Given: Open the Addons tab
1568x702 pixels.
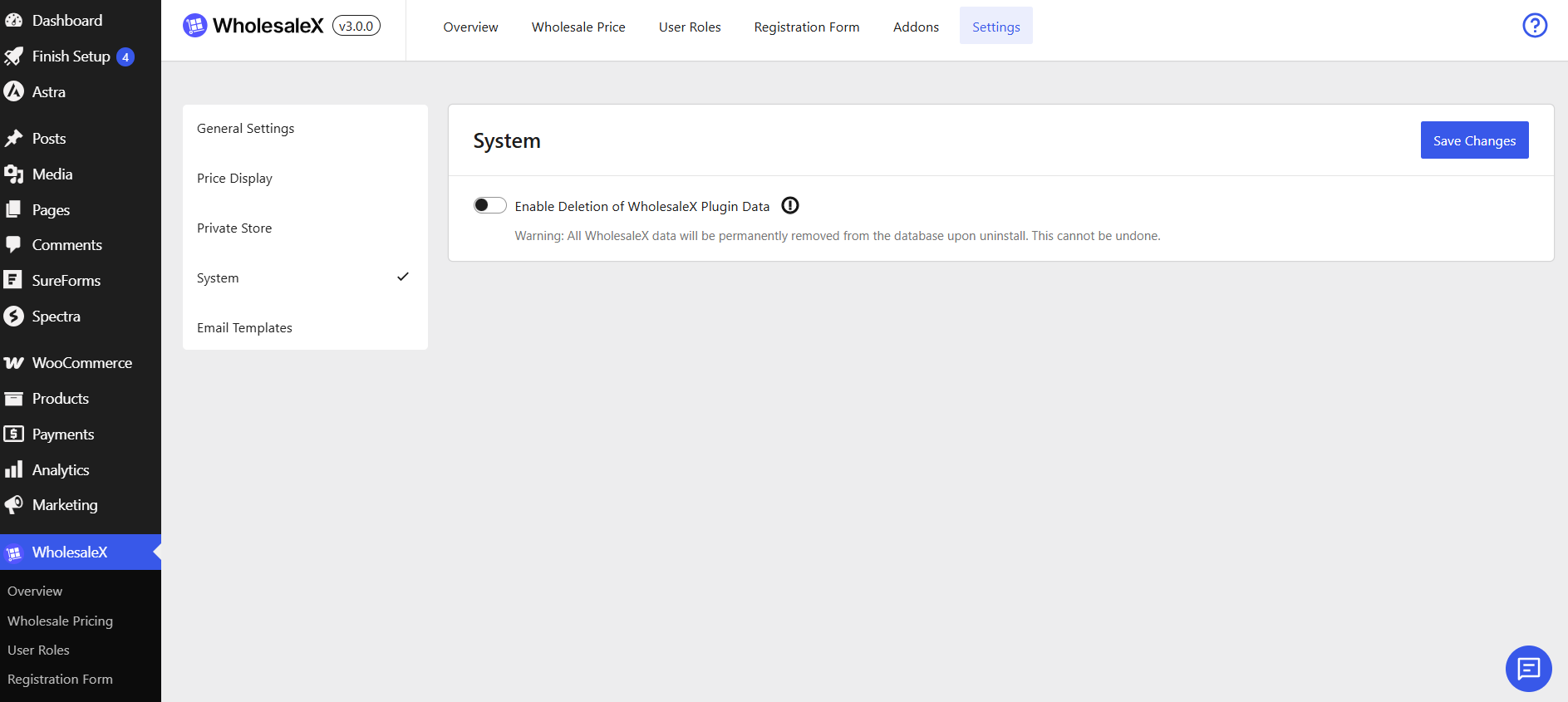Looking at the screenshot, I should tap(916, 27).
